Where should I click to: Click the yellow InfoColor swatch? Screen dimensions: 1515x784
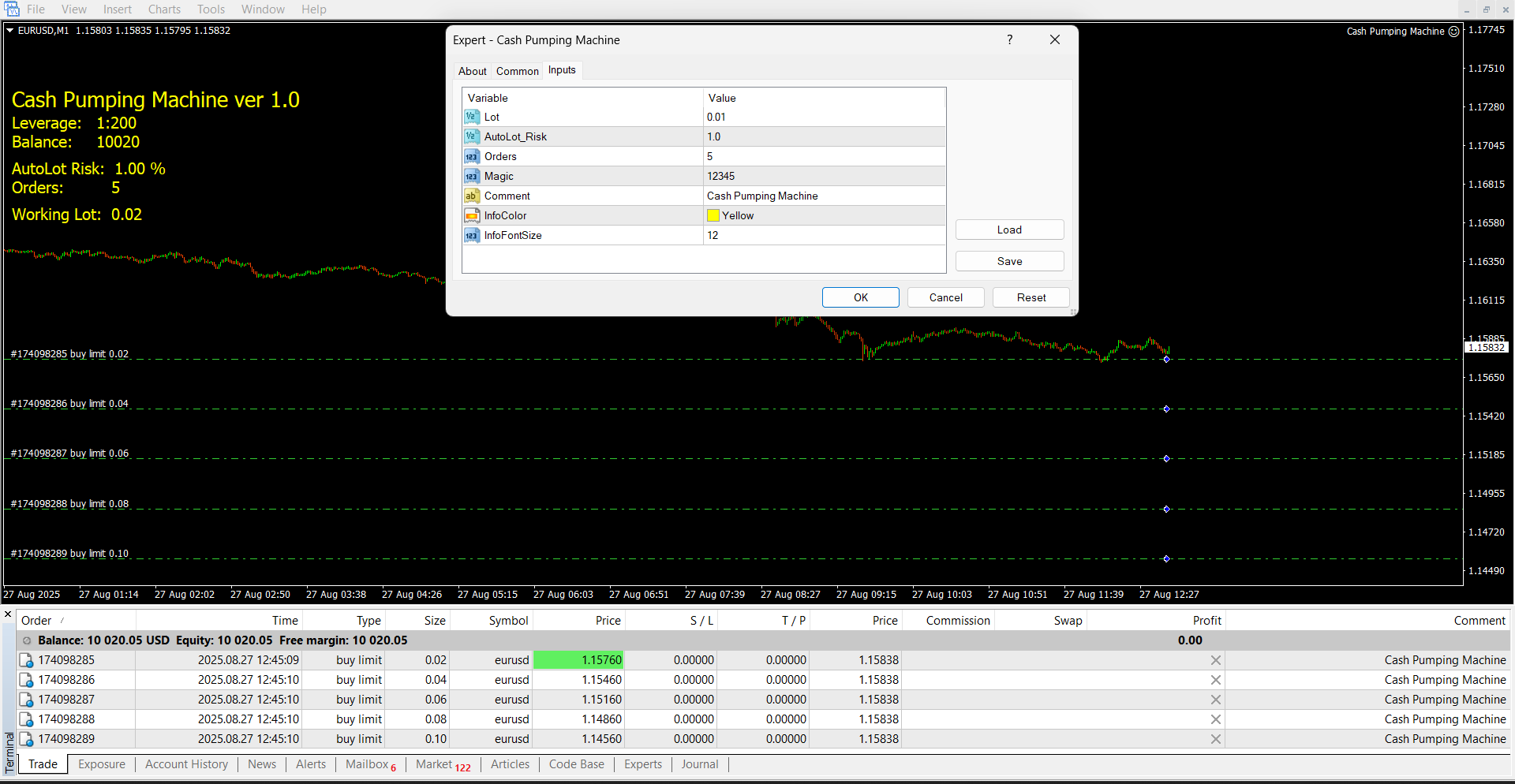[x=713, y=215]
